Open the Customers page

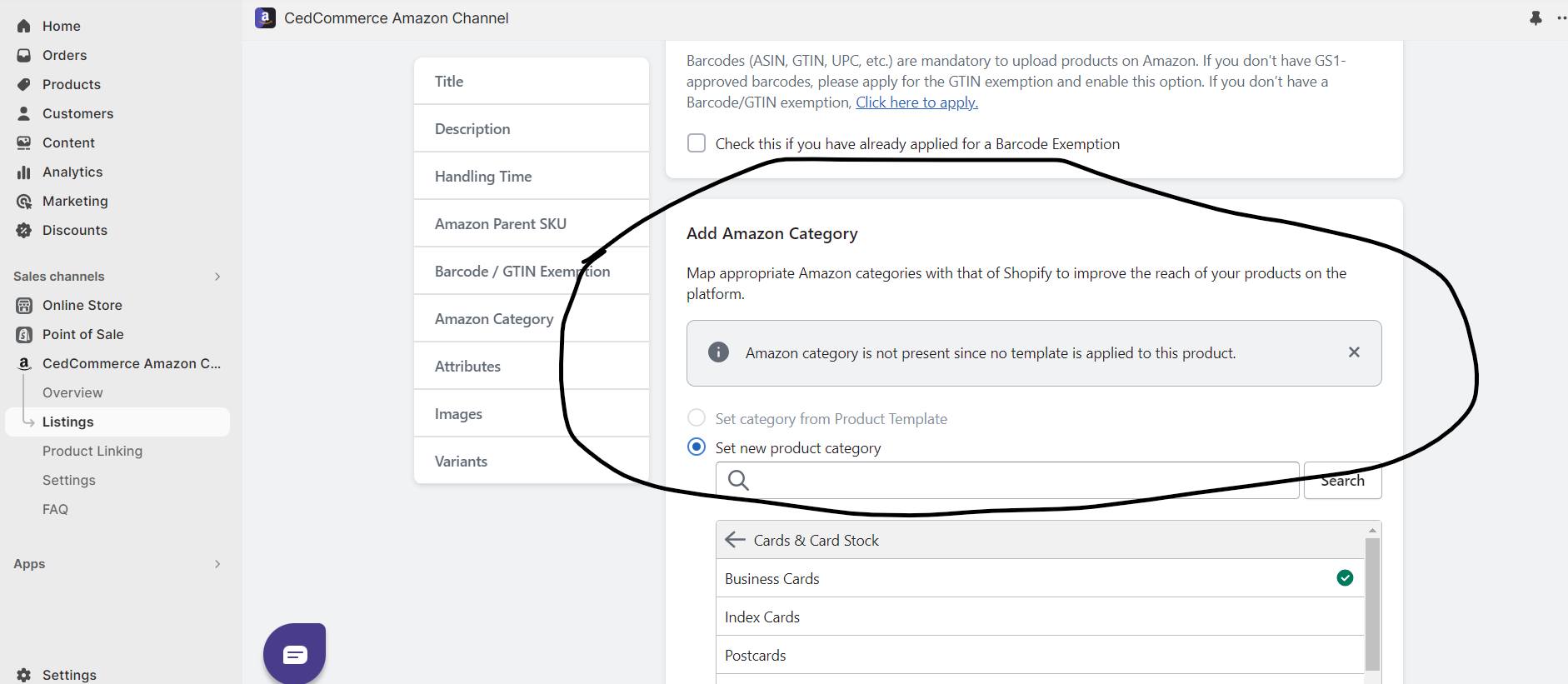pyautogui.click(x=77, y=113)
